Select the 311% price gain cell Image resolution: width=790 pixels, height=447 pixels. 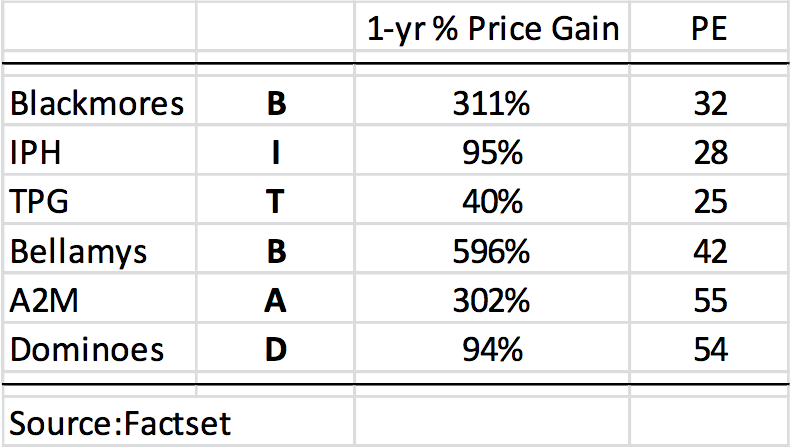[493, 103]
